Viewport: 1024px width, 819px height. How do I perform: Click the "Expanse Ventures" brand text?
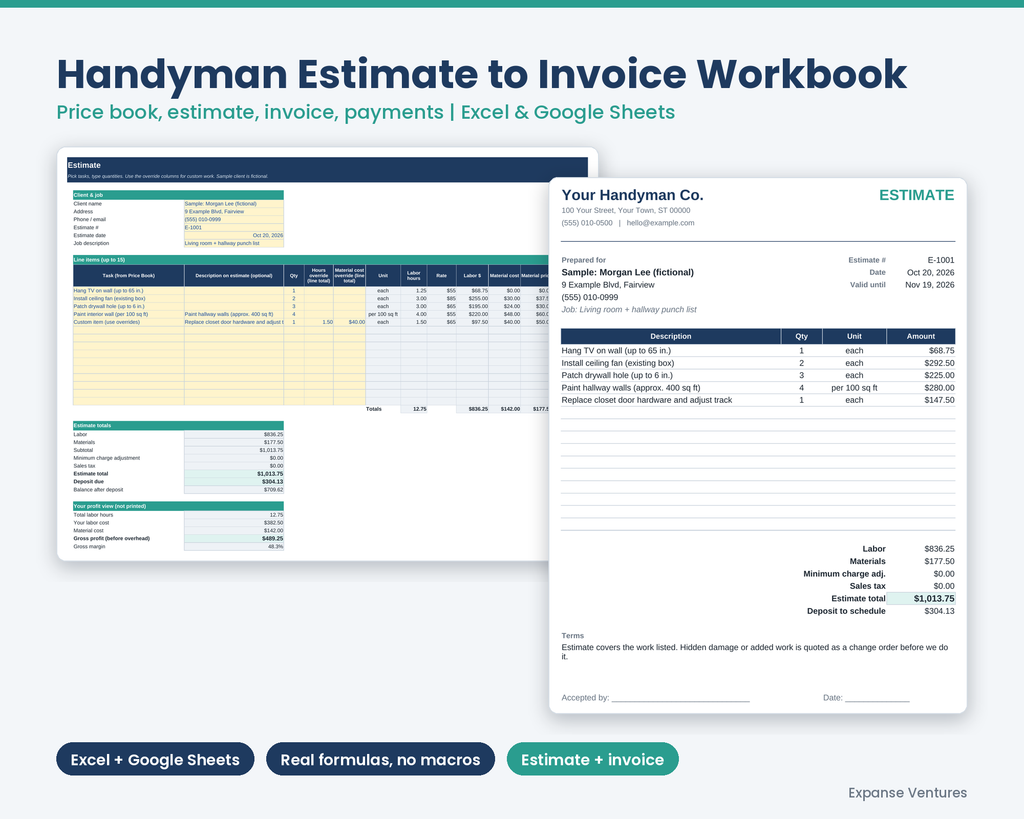coord(907,792)
